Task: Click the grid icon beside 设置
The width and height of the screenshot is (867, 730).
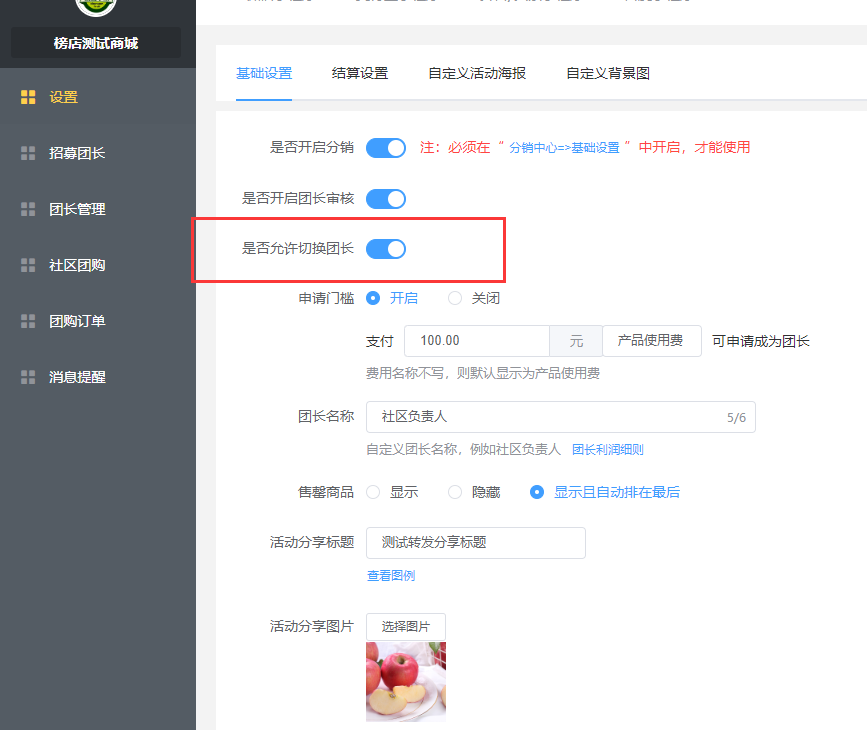Action: click(x=28, y=97)
